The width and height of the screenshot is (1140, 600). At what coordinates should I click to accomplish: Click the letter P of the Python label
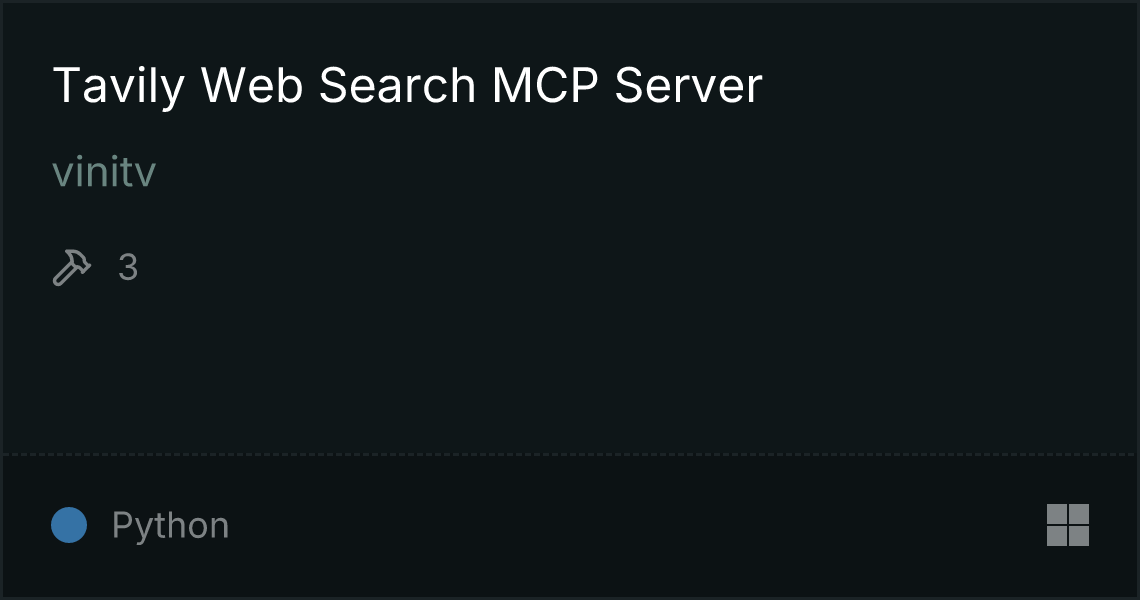[123, 524]
